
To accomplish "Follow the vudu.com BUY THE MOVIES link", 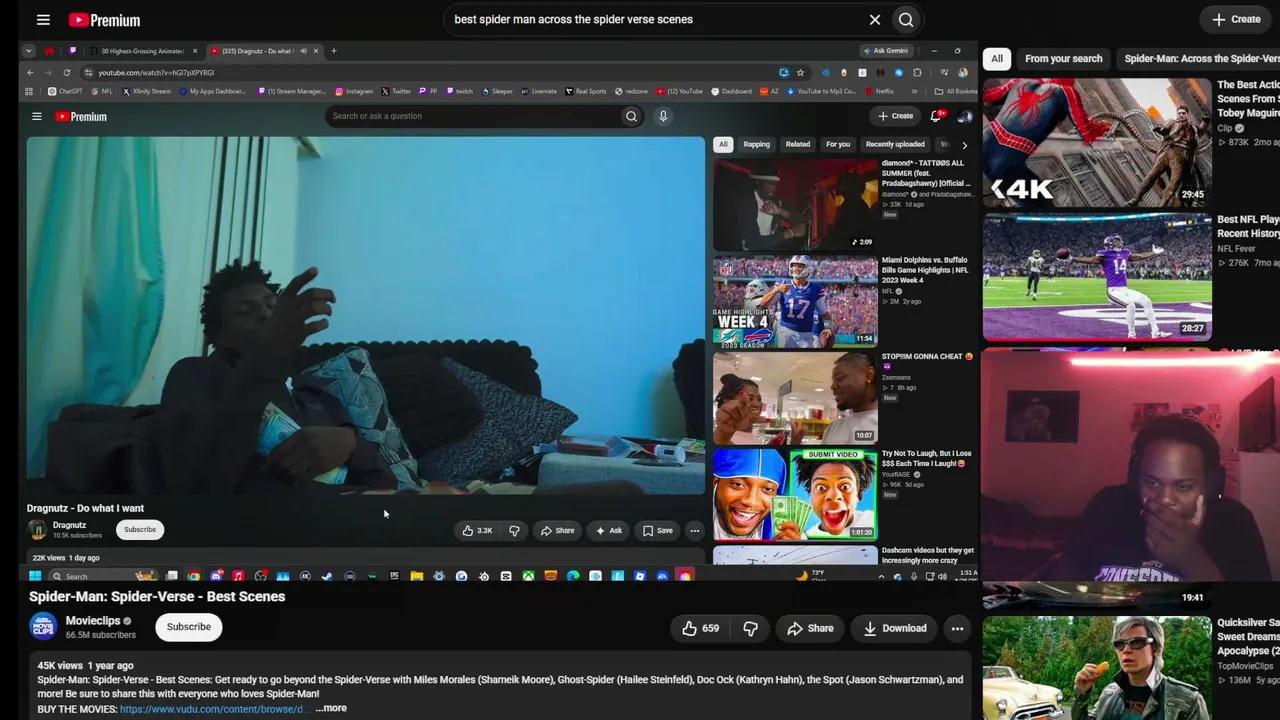I will pyautogui.click(x=212, y=709).
